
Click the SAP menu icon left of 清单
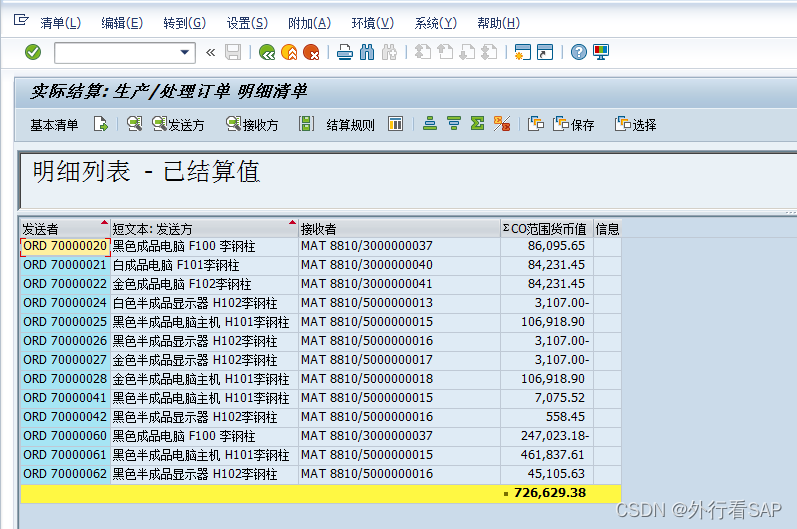(21, 20)
